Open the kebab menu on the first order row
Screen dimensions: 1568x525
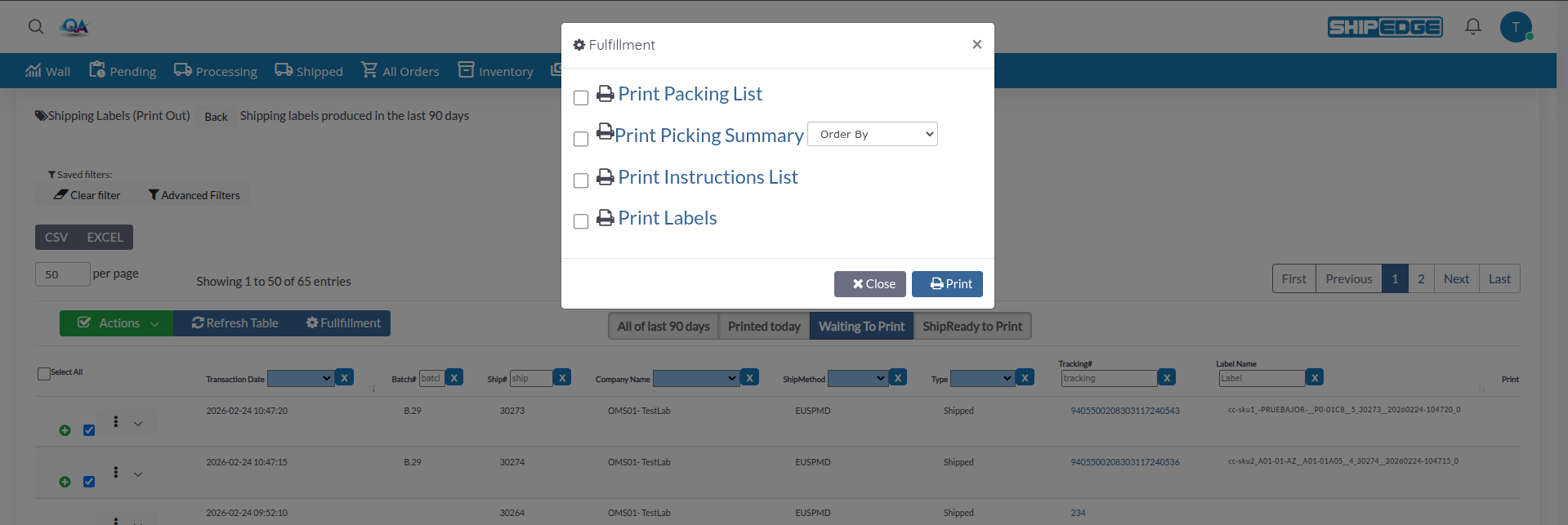tap(115, 422)
